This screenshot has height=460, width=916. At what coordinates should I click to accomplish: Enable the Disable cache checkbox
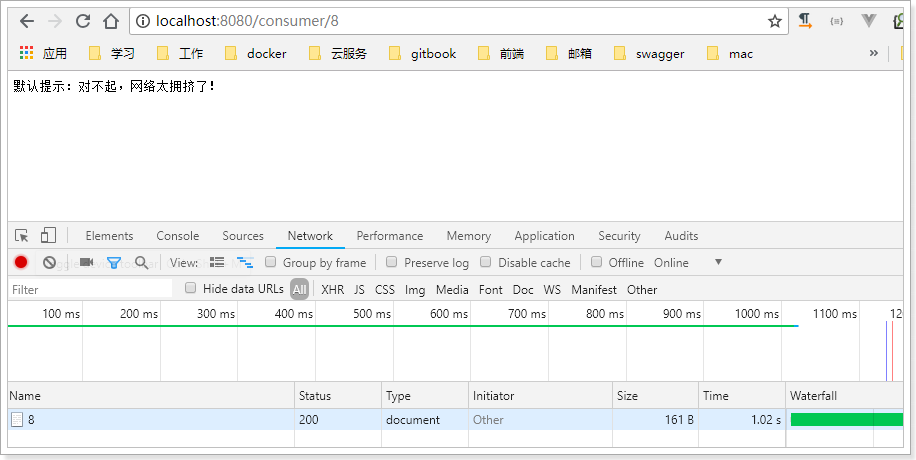pyautogui.click(x=486, y=262)
